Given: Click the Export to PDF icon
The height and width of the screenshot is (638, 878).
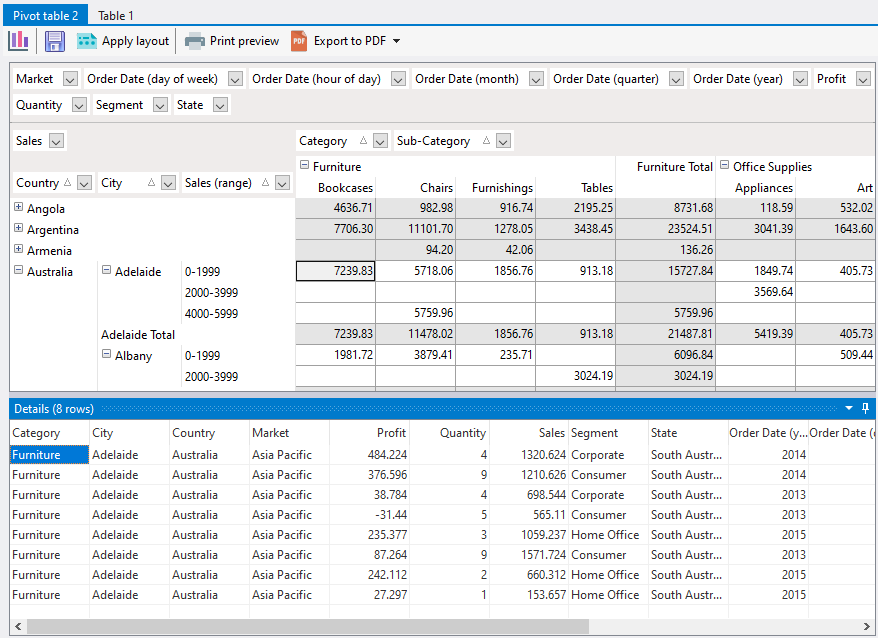Looking at the screenshot, I should [299, 41].
